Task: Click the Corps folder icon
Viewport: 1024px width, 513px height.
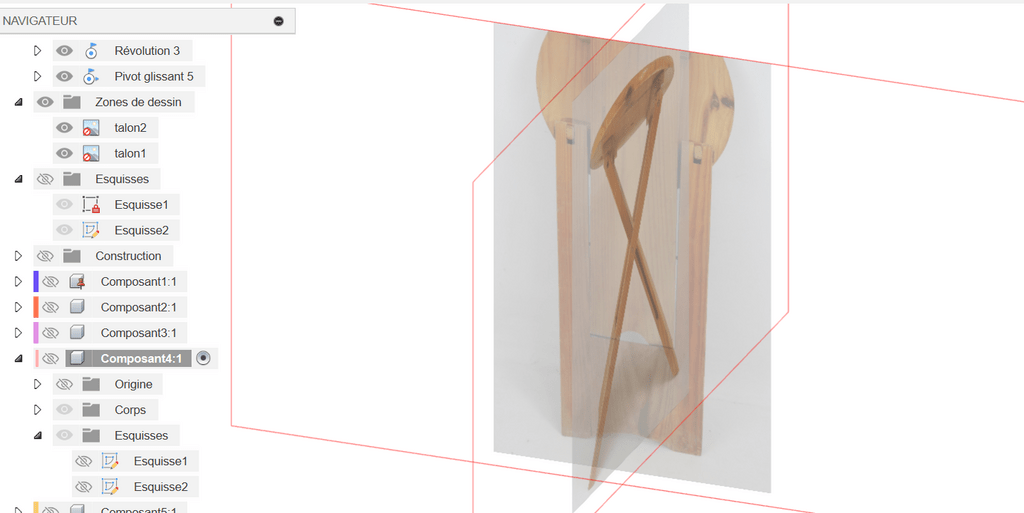Action: click(91, 410)
